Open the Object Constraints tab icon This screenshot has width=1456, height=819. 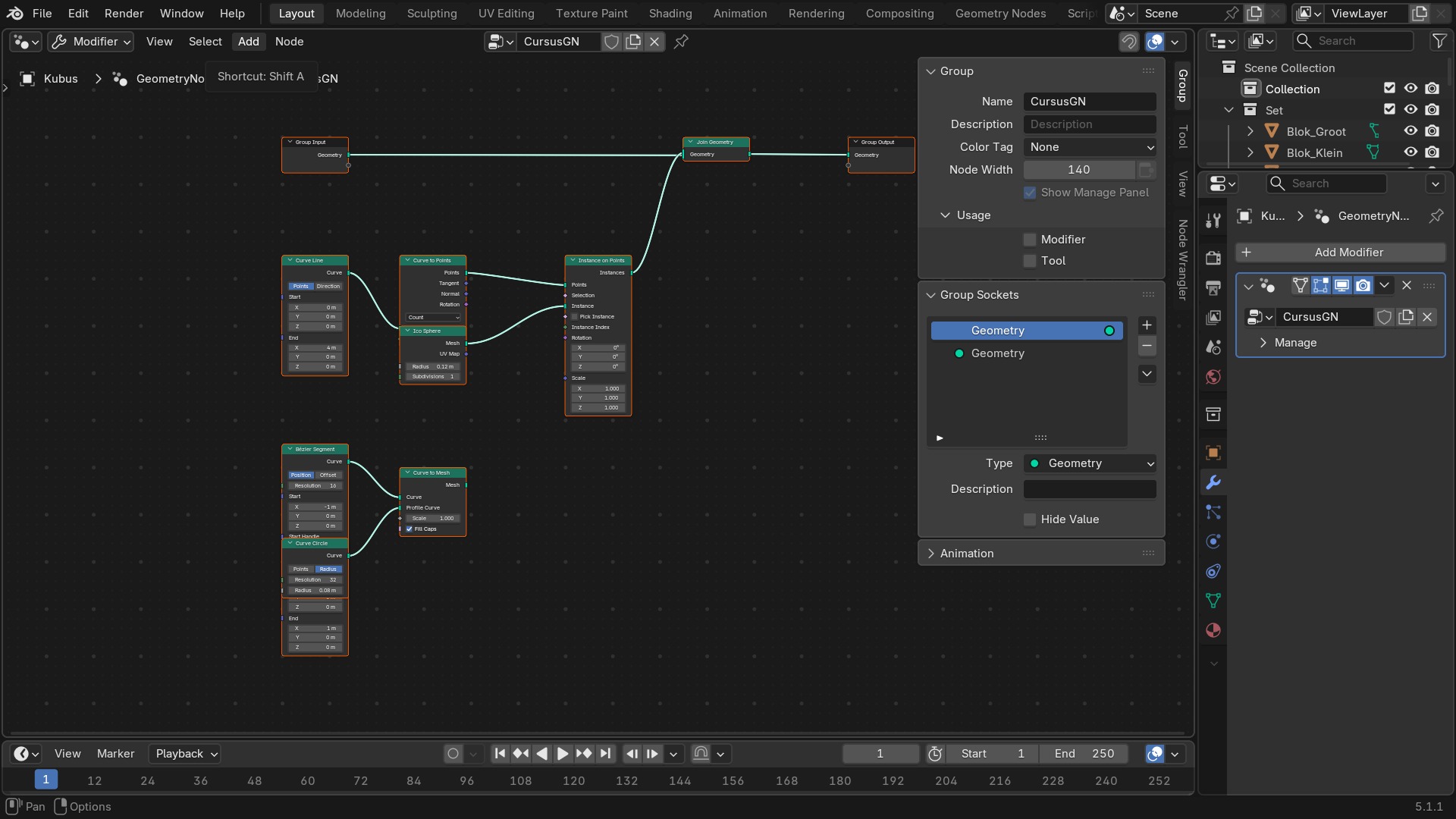tap(1213, 571)
